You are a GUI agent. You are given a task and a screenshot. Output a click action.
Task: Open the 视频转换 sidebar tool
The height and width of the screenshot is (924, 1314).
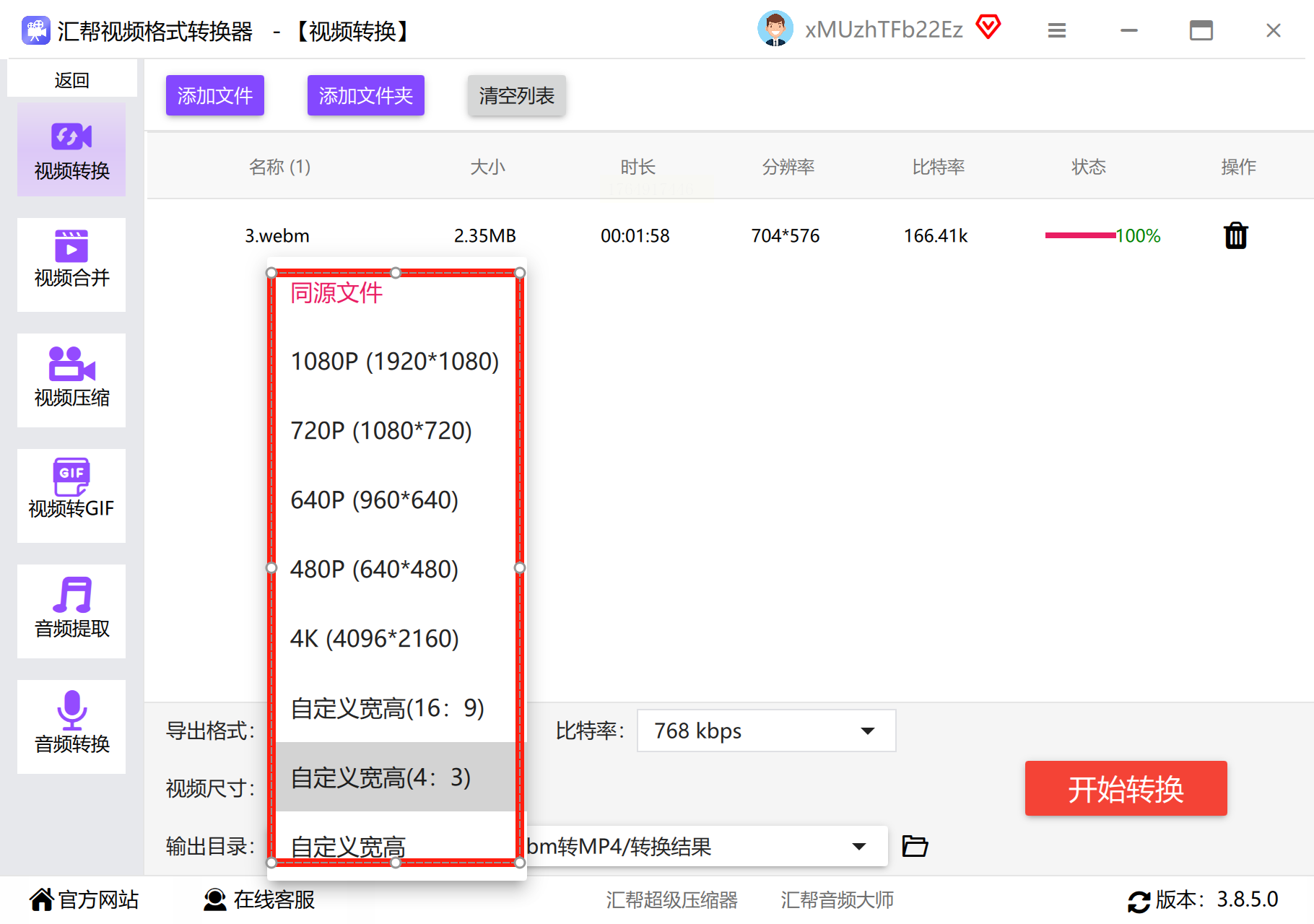[x=71, y=149]
